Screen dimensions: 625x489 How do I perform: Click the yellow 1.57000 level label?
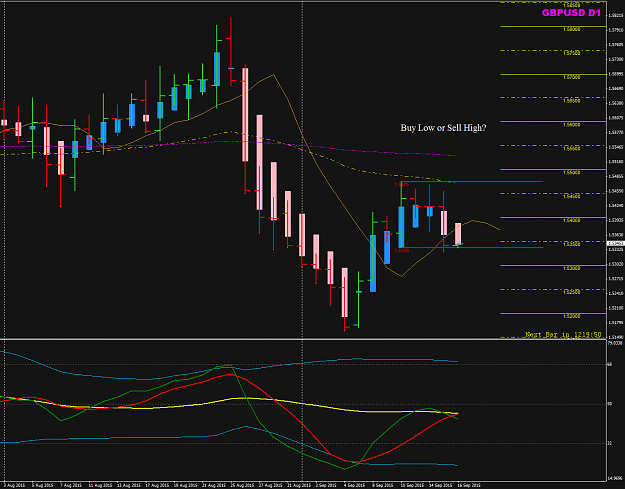coord(572,77)
